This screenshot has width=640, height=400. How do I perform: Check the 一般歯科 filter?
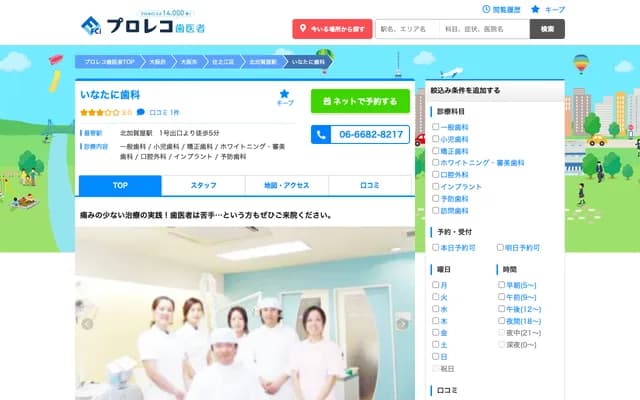(436, 127)
